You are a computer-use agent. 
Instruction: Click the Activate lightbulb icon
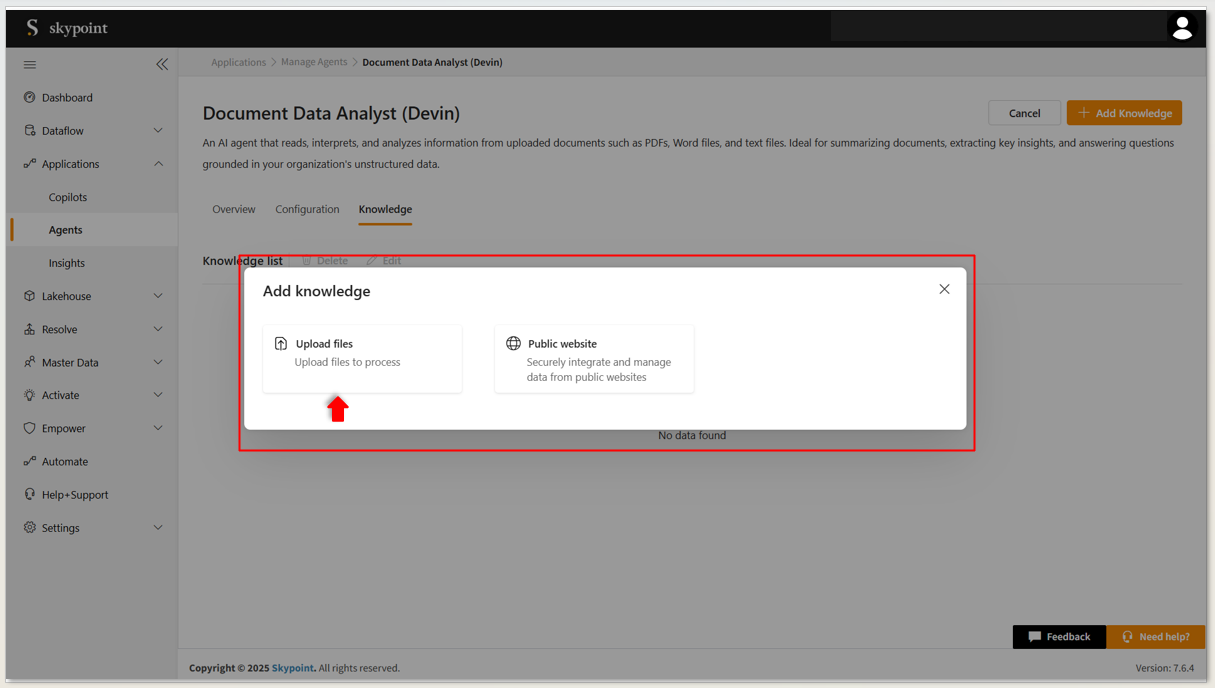coord(30,395)
